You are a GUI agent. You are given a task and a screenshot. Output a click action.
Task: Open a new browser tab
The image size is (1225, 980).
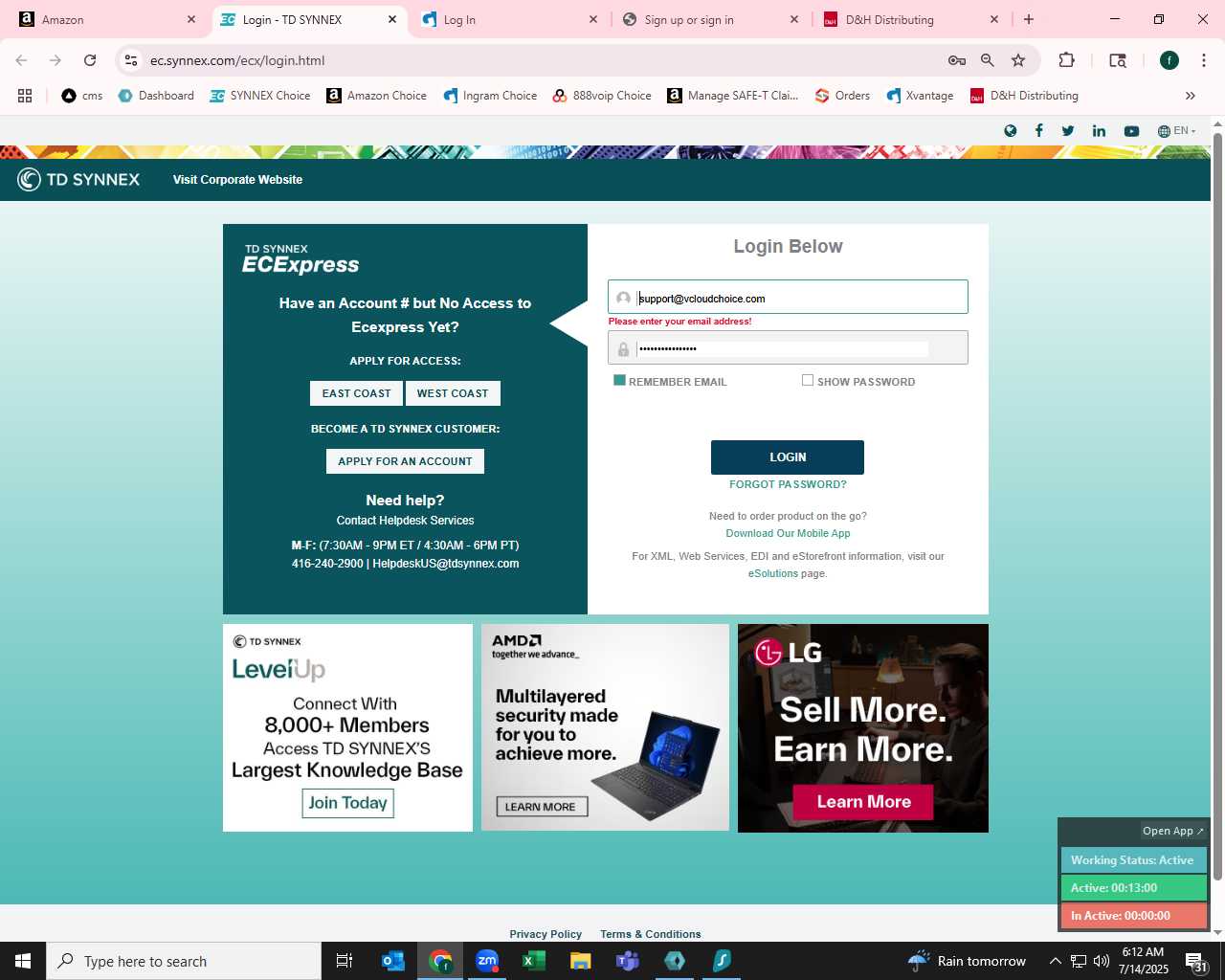[1029, 19]
